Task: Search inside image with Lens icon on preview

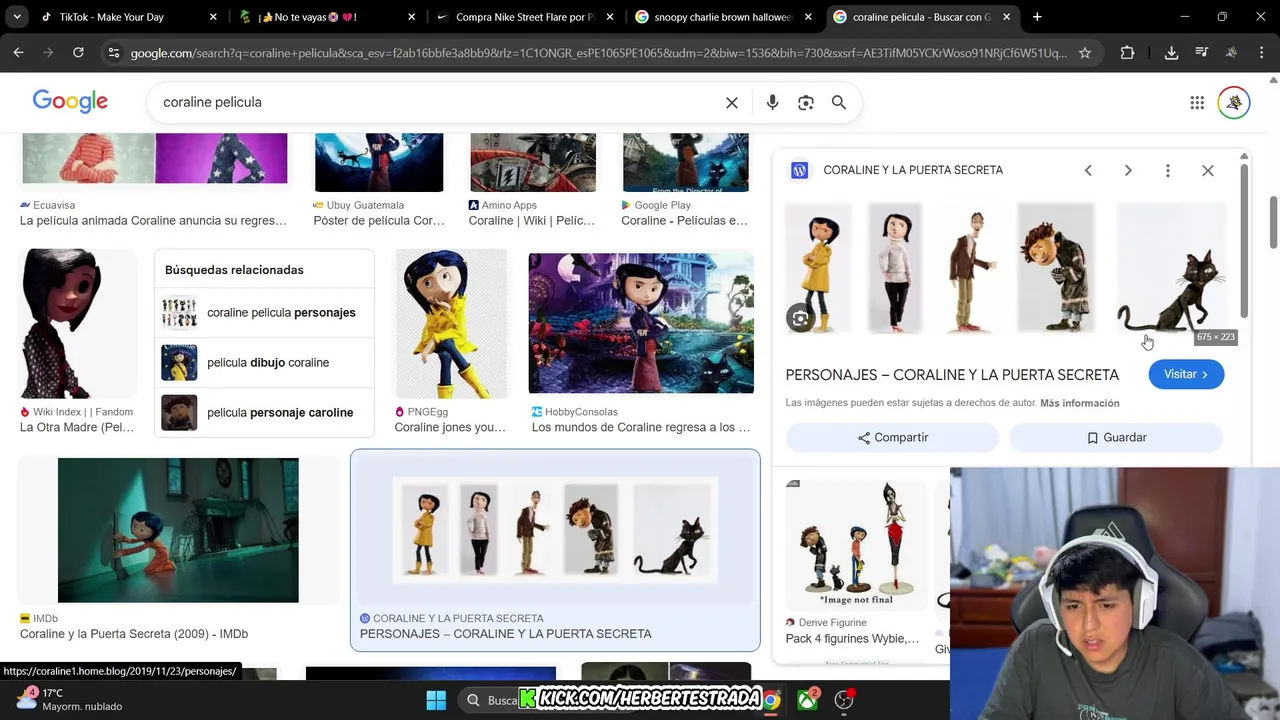Action: [x=800, y=318]
